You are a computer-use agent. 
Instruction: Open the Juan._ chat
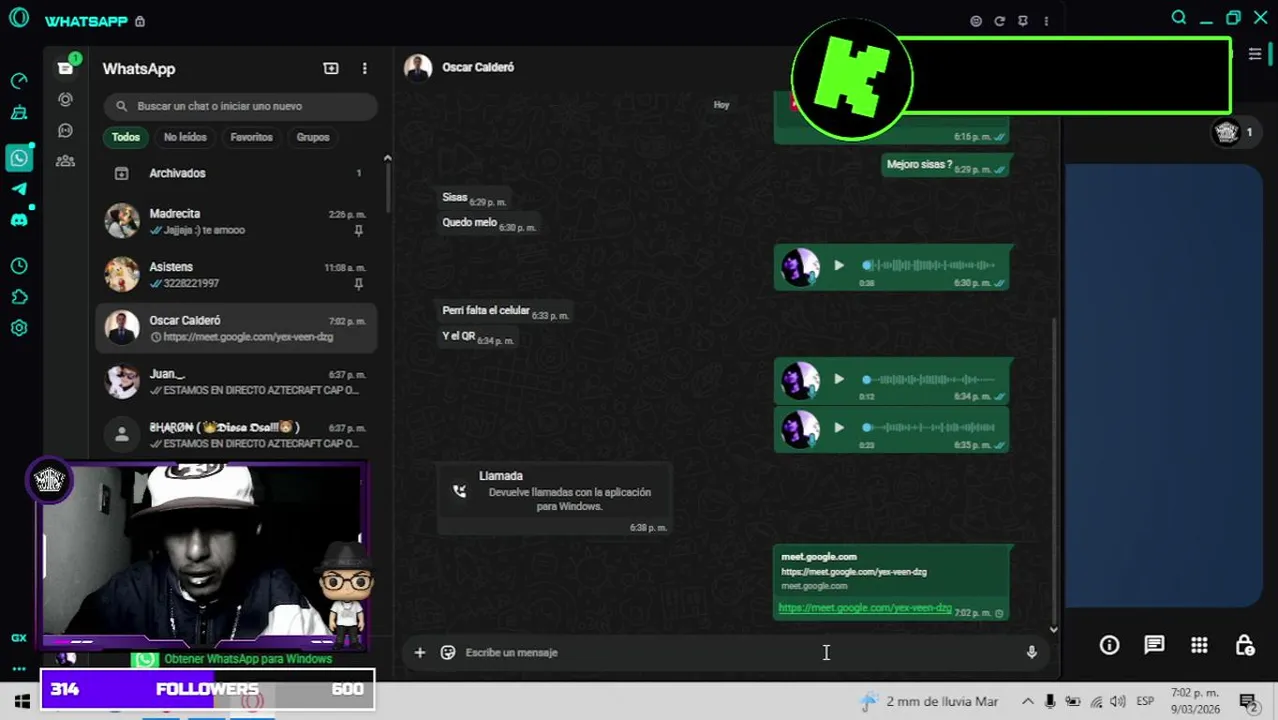pyautogui.click(x=237, y=381)
